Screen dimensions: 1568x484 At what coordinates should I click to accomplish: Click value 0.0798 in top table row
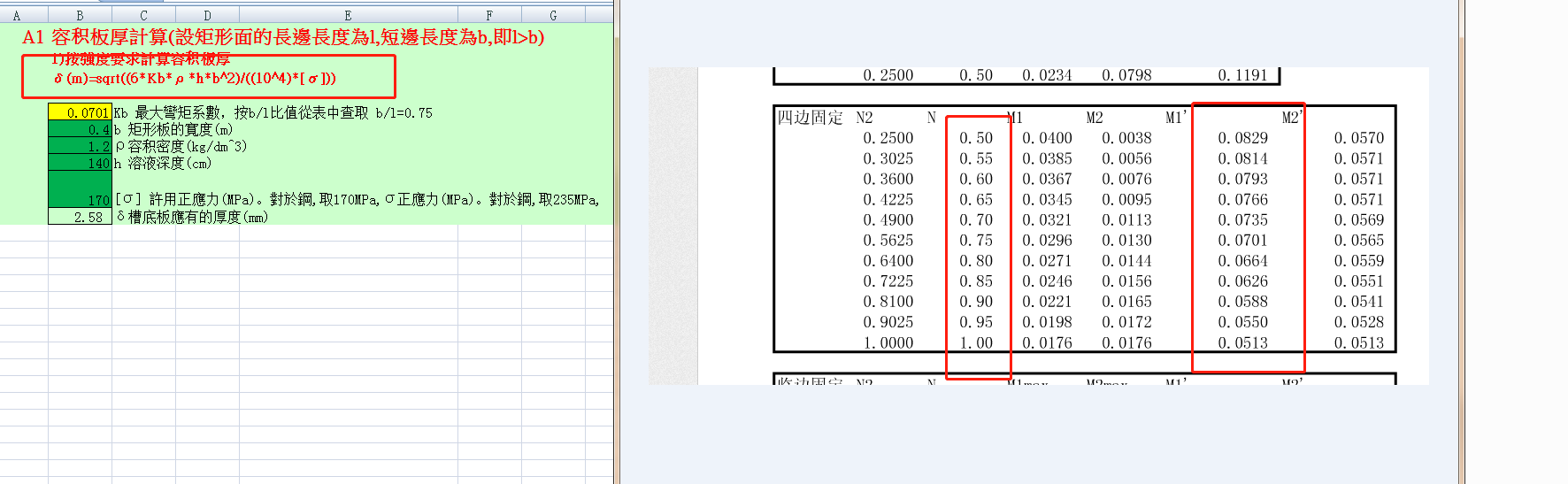(1126, 75)
